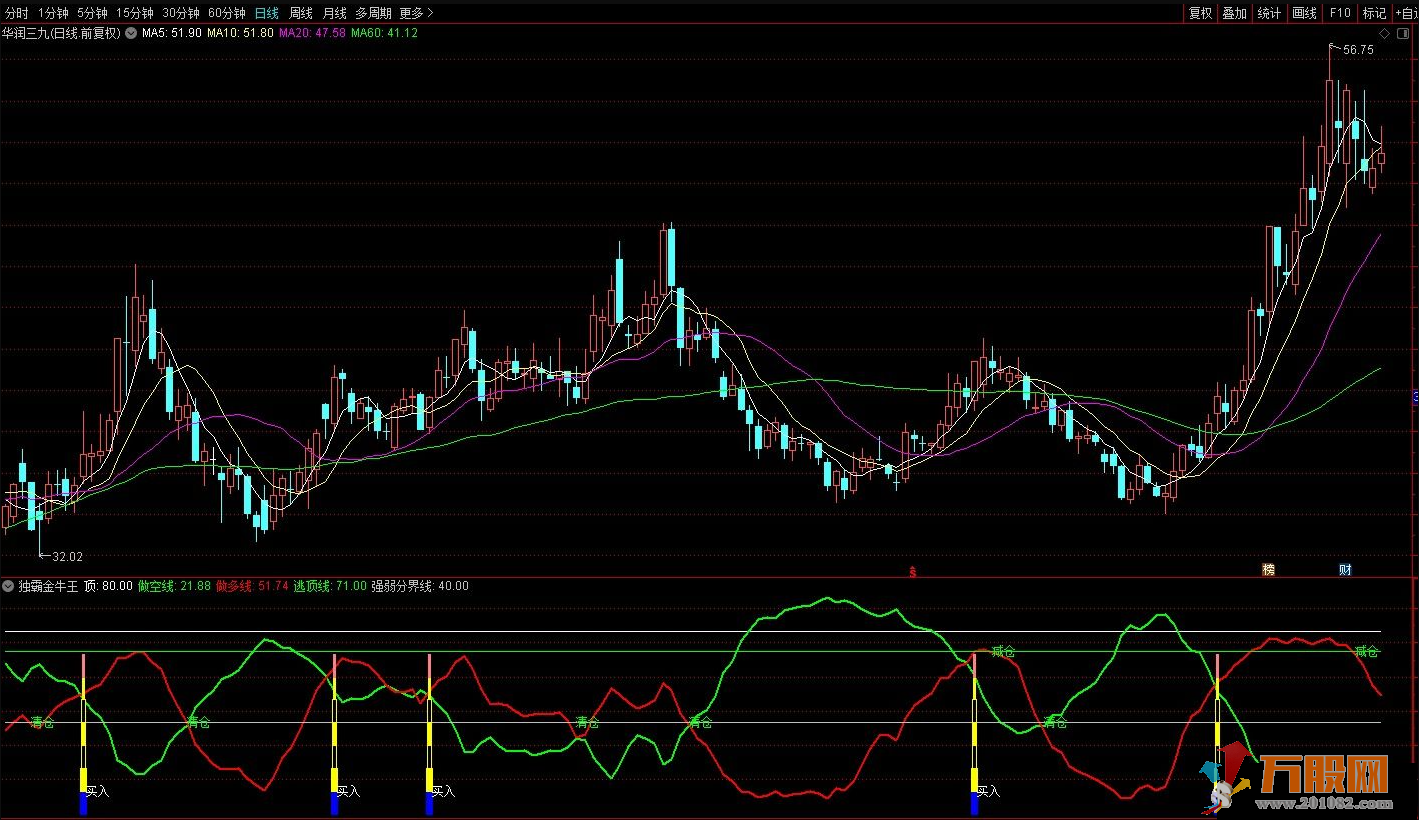The width and height of the screenshot is (1419, 820).
Task: Select the 15分钟 period tab
Action: click(135, 13)
